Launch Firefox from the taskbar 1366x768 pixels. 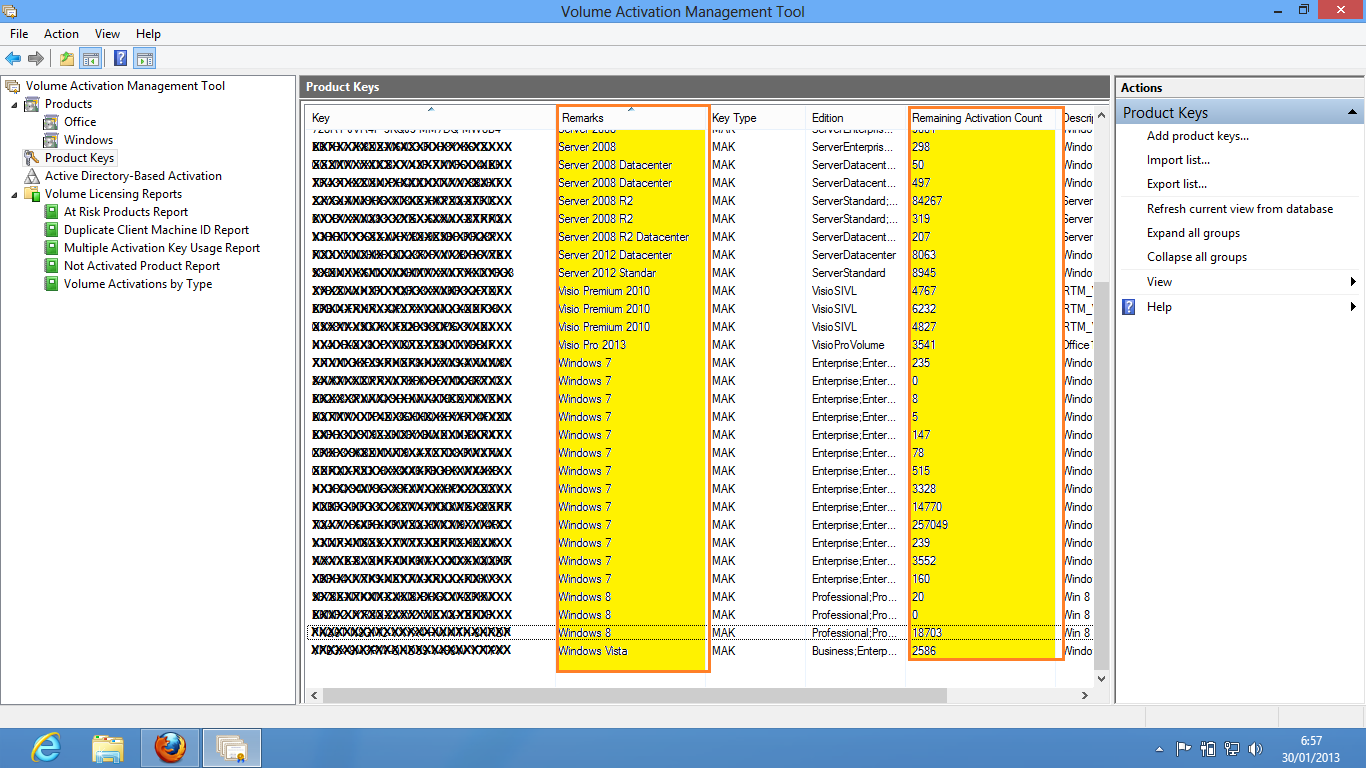[169, 747]
